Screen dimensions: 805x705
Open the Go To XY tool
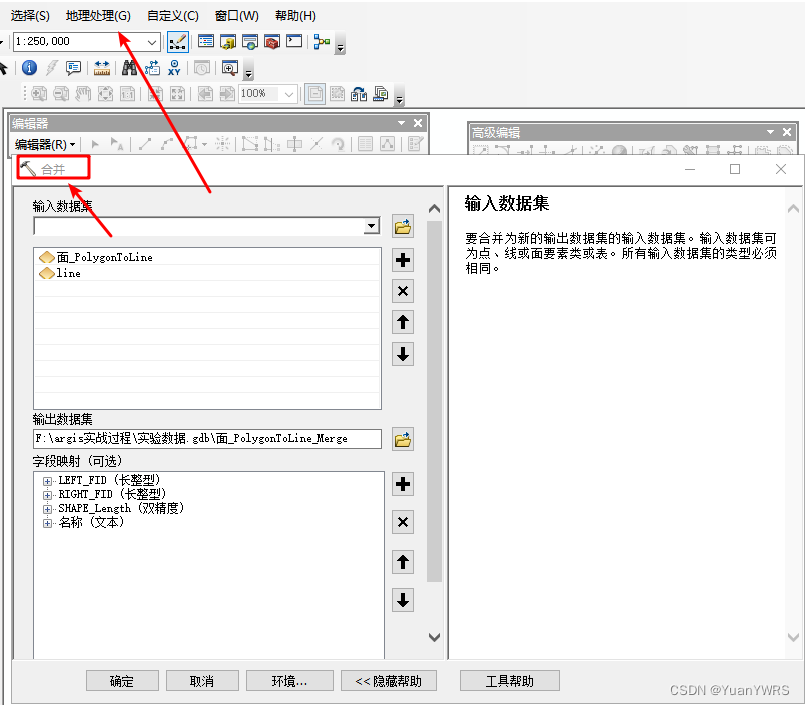coord(174,68)
